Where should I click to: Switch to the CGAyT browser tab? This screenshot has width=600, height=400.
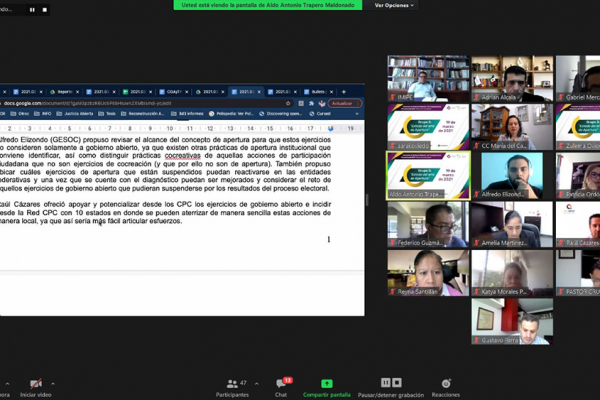click(x=173, y=92)
